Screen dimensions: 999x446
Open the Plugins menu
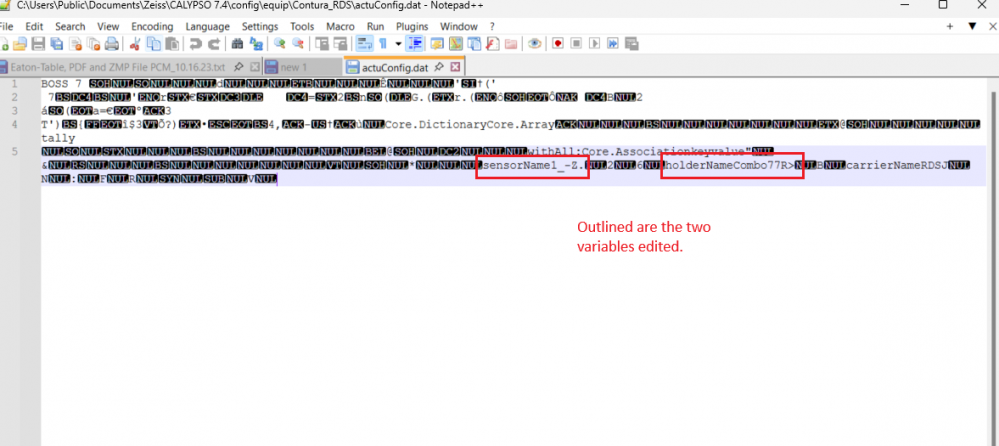click(412, 27)
